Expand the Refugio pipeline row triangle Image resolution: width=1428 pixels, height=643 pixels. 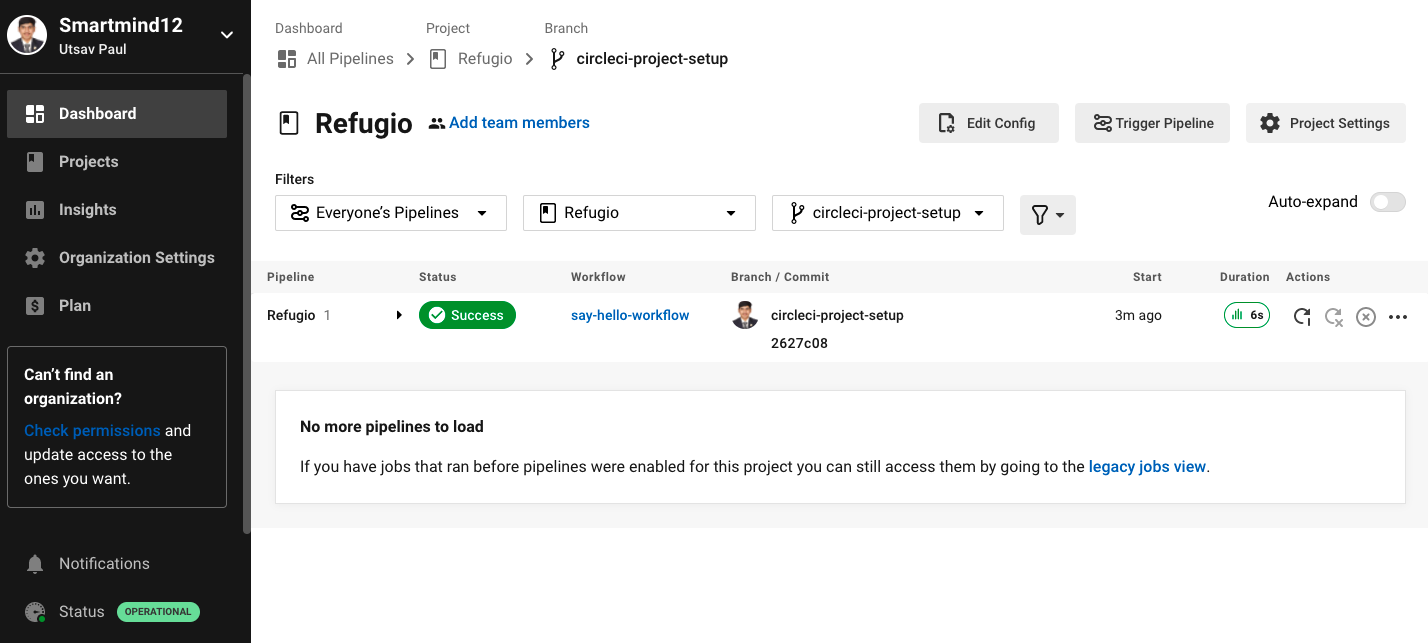(x=399, y=315)
